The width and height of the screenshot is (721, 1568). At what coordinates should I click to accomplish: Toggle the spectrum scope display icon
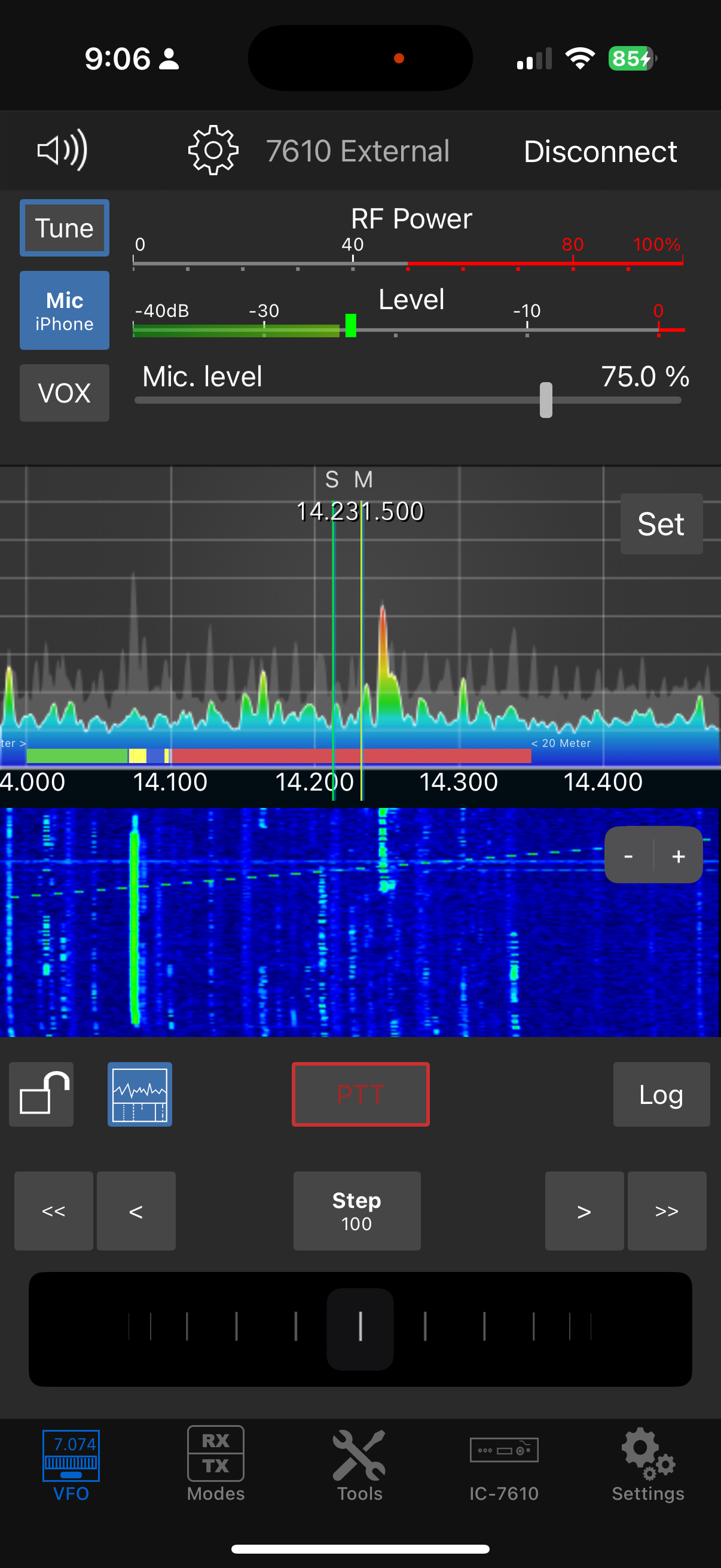tap(139, 1094)
